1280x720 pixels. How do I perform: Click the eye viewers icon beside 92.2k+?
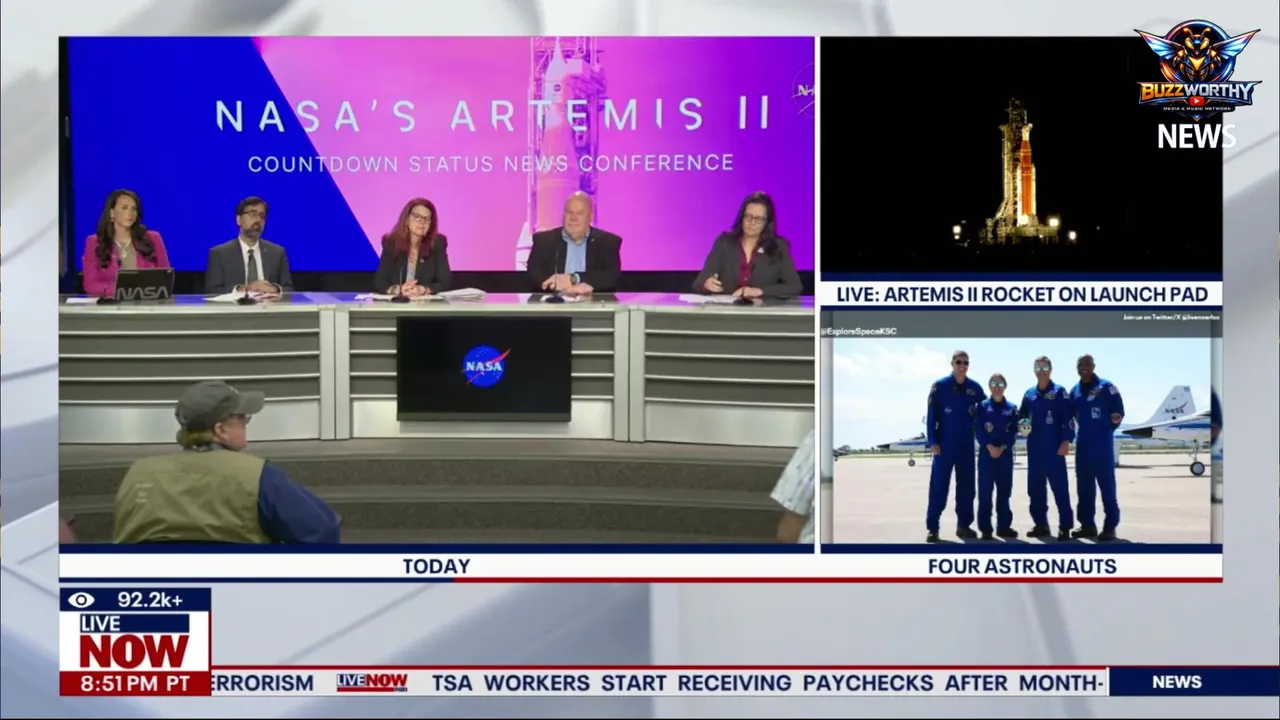(81, 600)
